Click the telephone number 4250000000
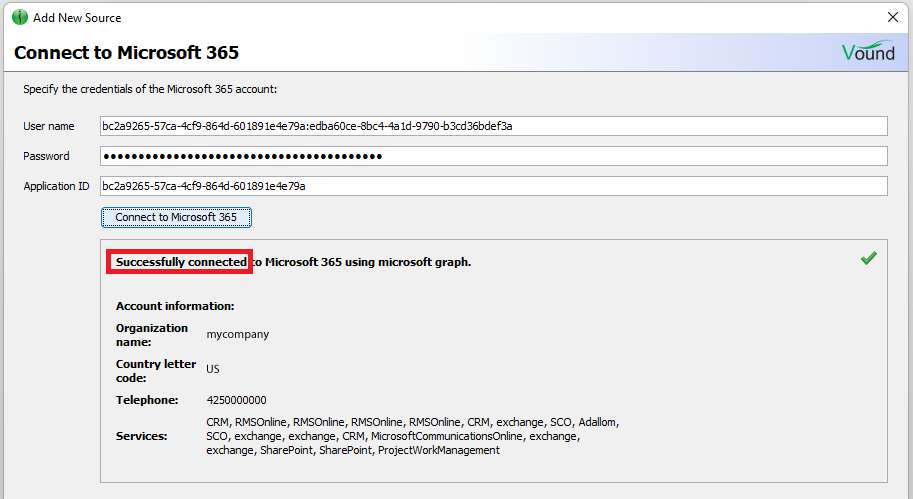 tap(236, 400)
